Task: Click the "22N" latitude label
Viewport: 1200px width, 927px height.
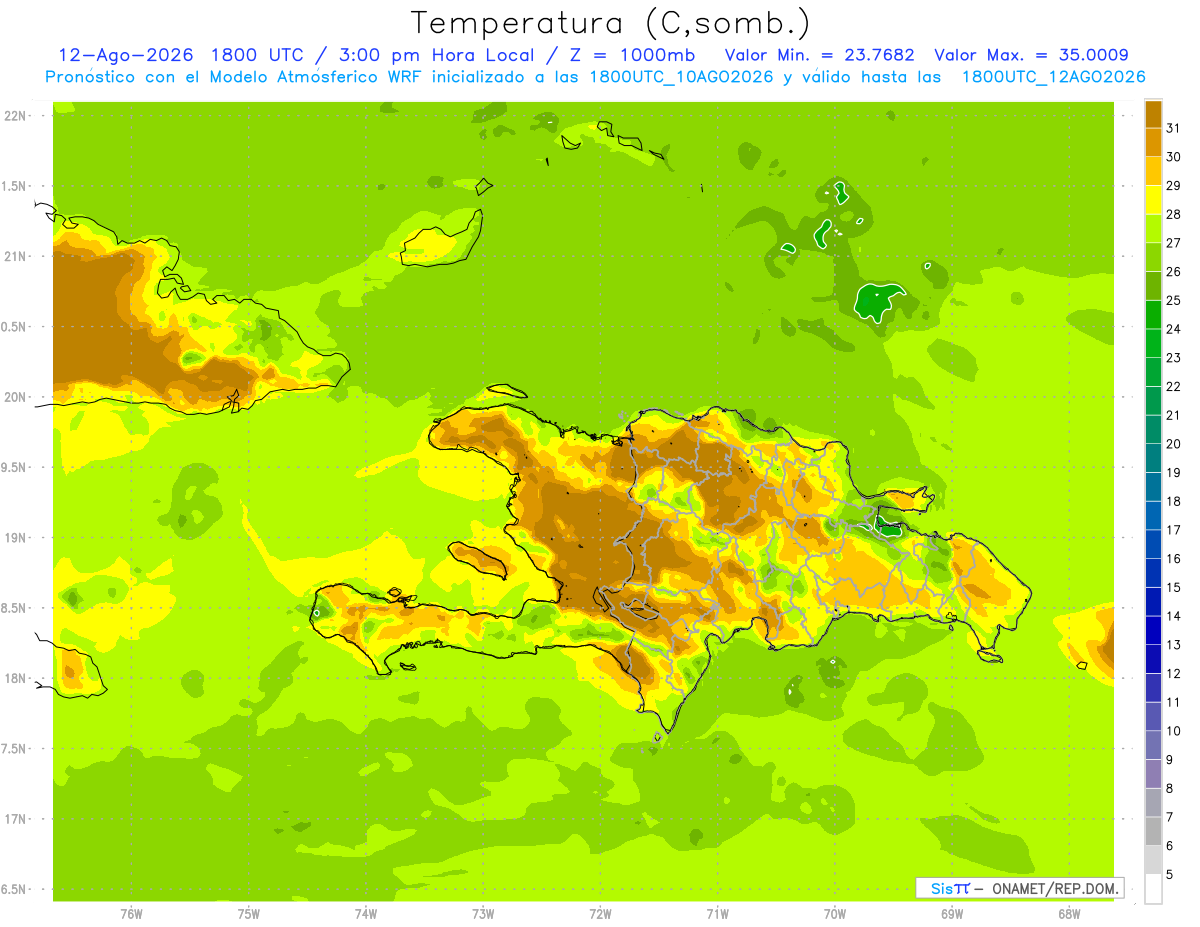Action: pyautogui.click(x=14, y=116)
